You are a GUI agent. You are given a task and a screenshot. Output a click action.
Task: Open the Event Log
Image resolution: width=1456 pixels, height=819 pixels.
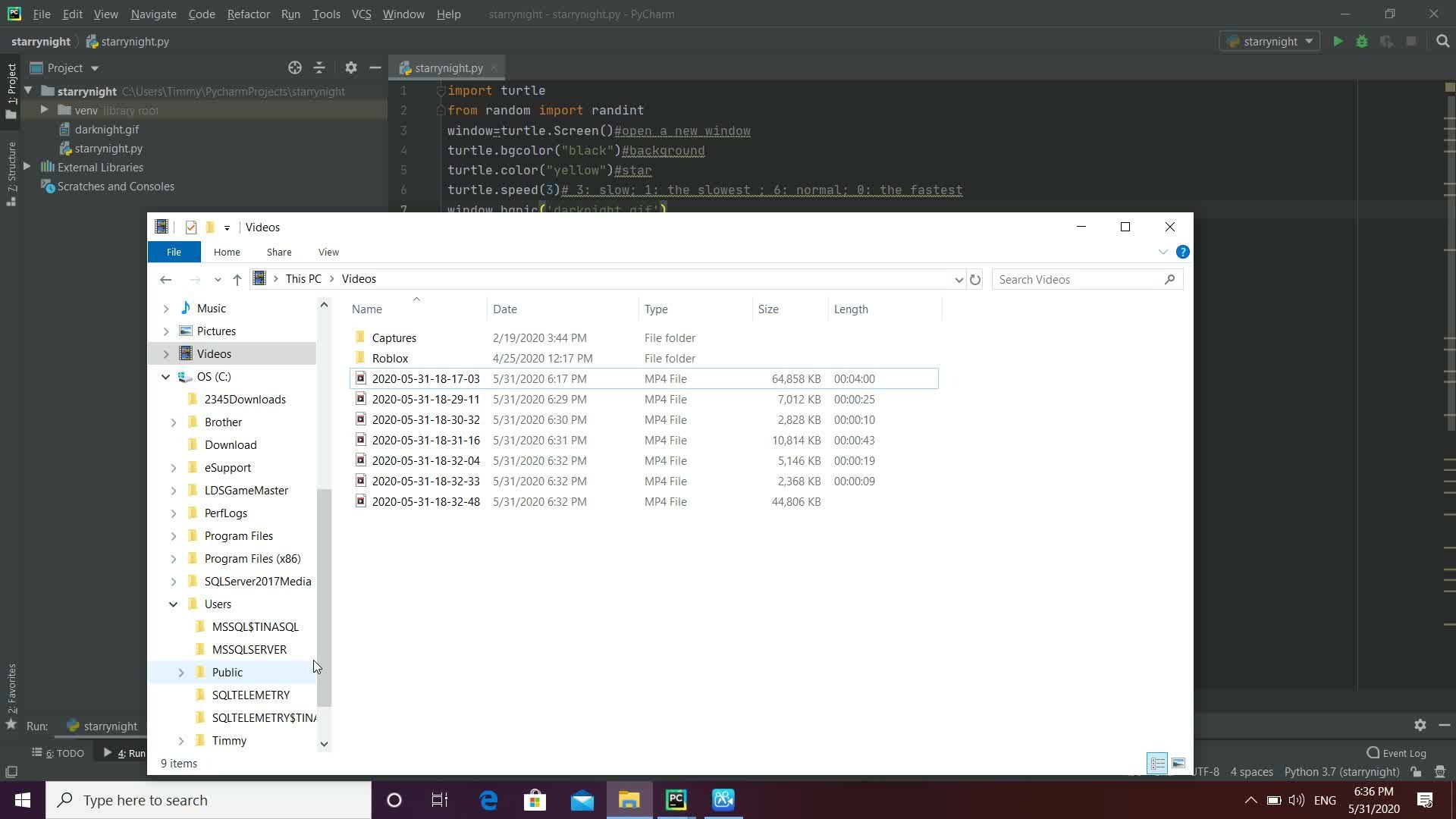point(1396,753)
